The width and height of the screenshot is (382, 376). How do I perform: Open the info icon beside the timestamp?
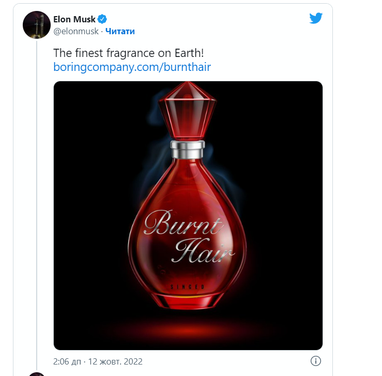click(x=316, y=361)
